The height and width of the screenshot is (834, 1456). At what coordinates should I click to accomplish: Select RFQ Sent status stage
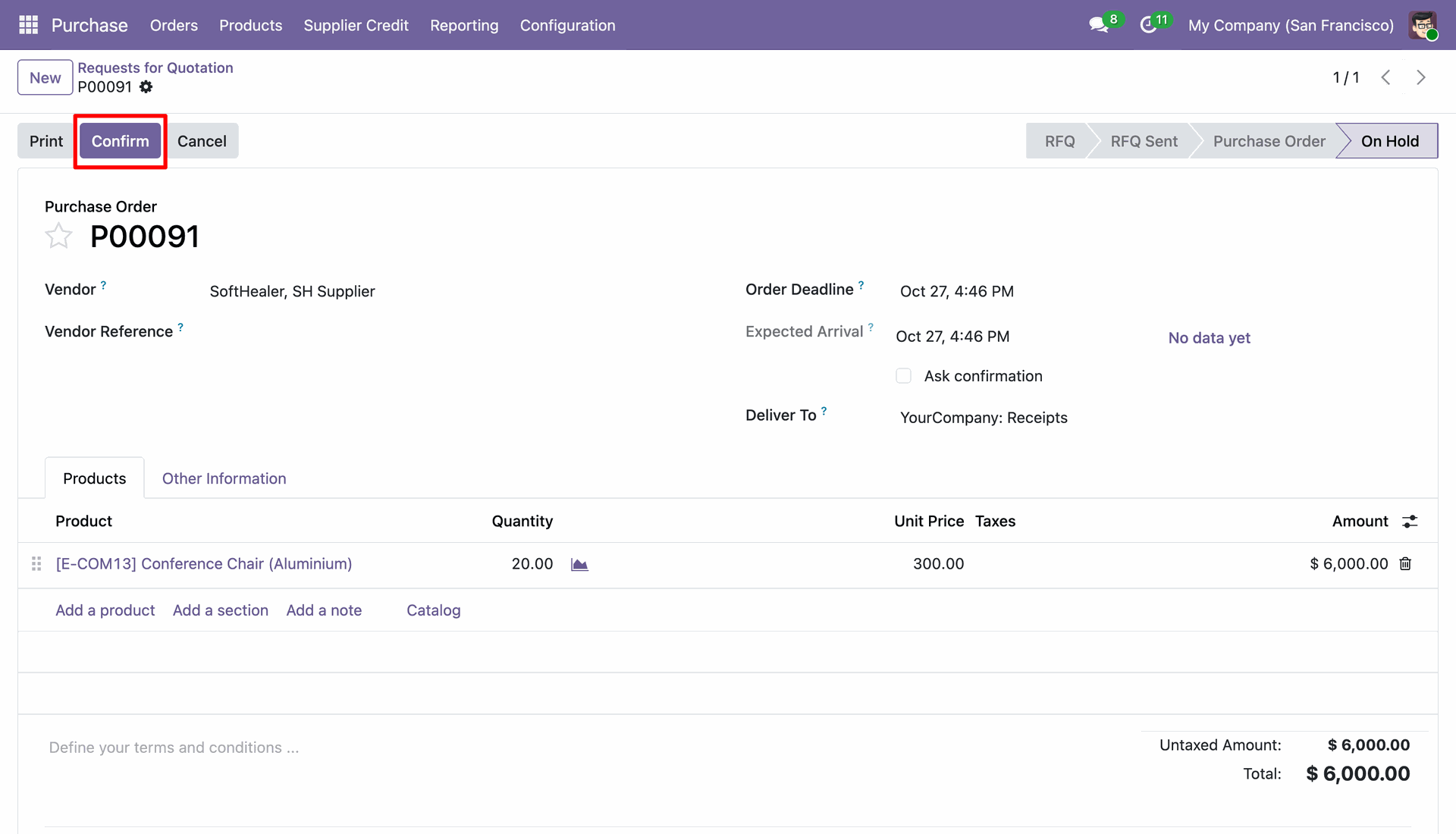(x=1144, y=141)
